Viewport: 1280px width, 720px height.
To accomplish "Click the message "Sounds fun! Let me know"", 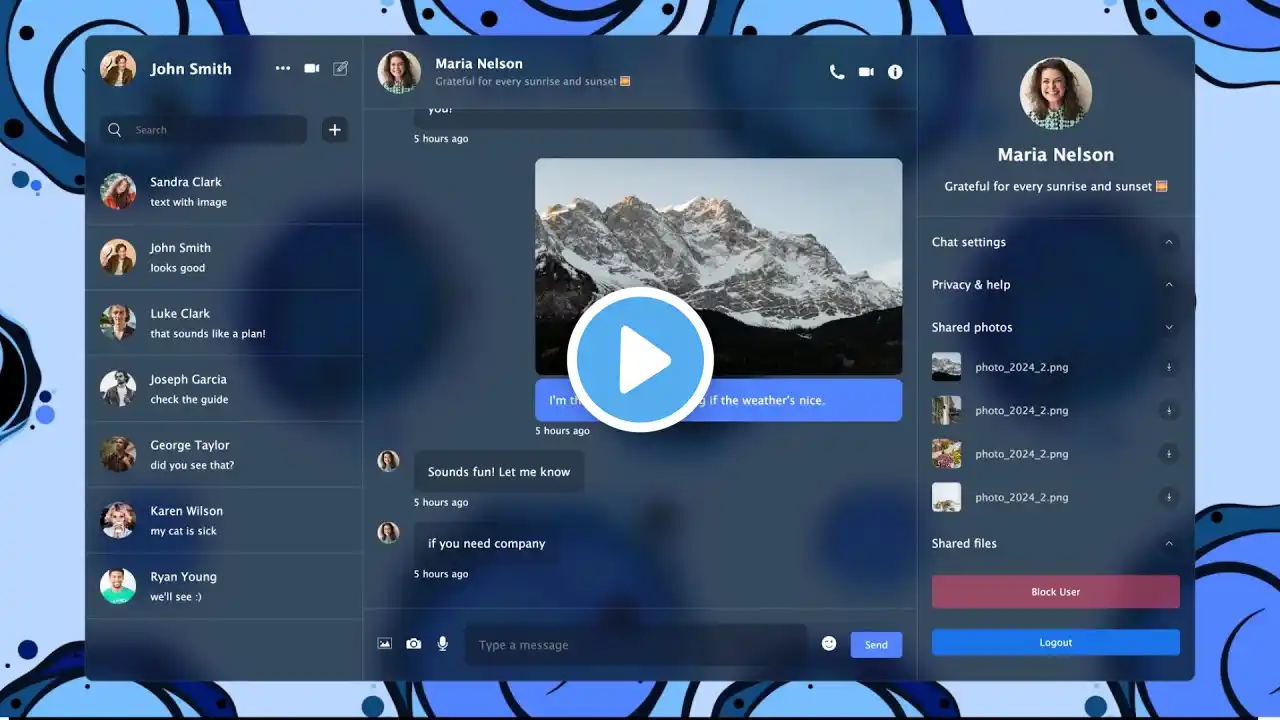I will pyautogui.click(x=499, y=472).
